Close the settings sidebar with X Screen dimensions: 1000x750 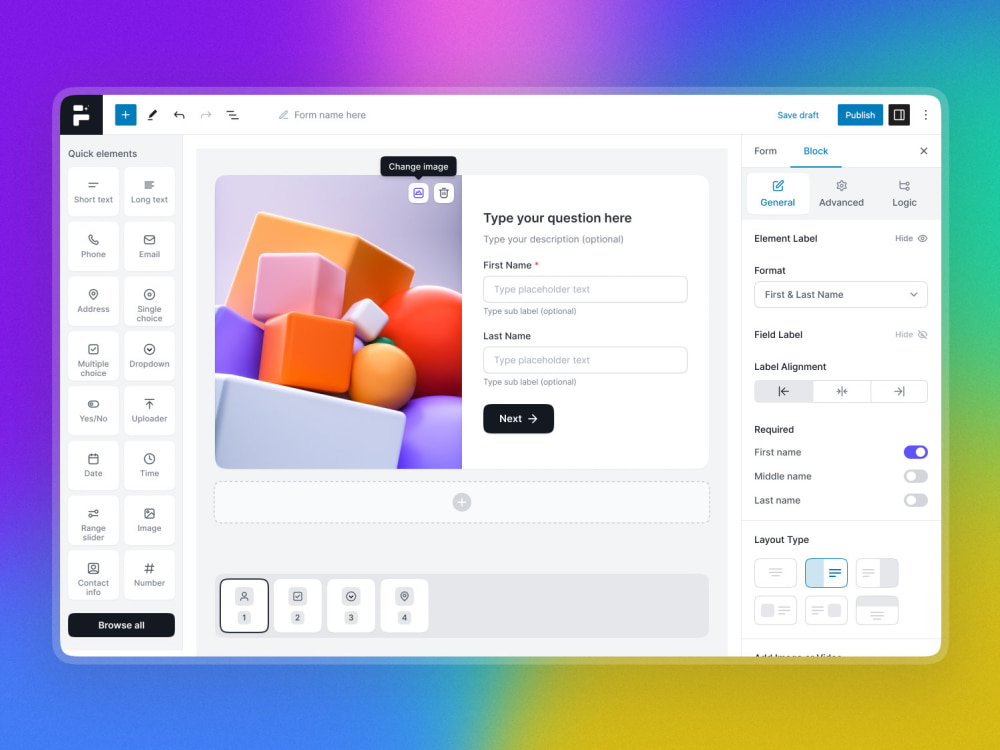pyautogui.click(x=923, y=151)
